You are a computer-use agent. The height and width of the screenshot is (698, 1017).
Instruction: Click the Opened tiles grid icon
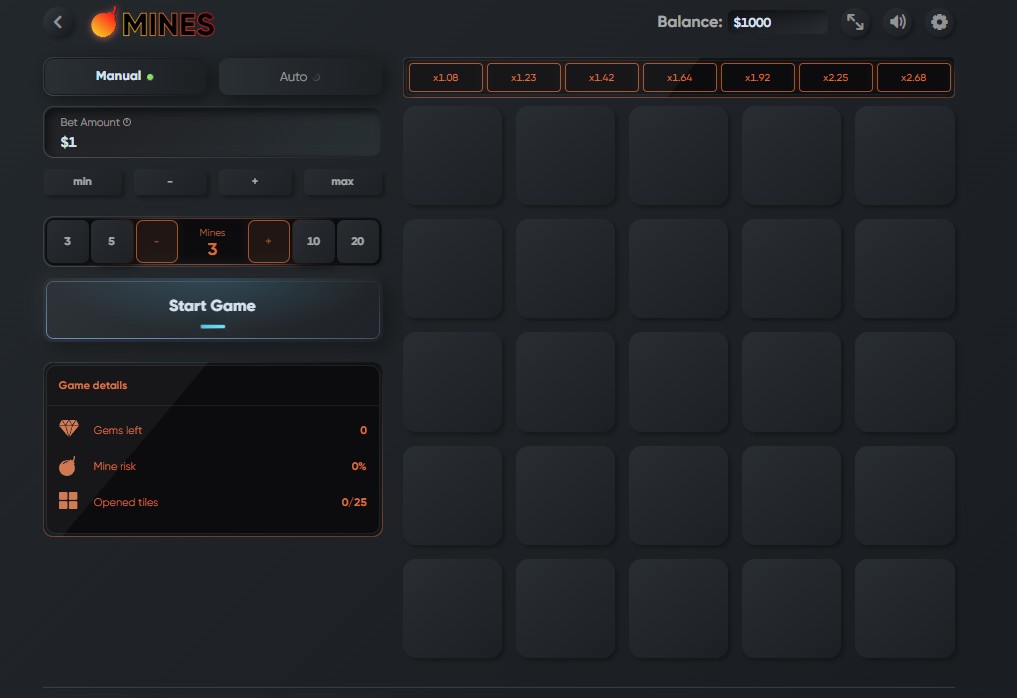point(68,502)
